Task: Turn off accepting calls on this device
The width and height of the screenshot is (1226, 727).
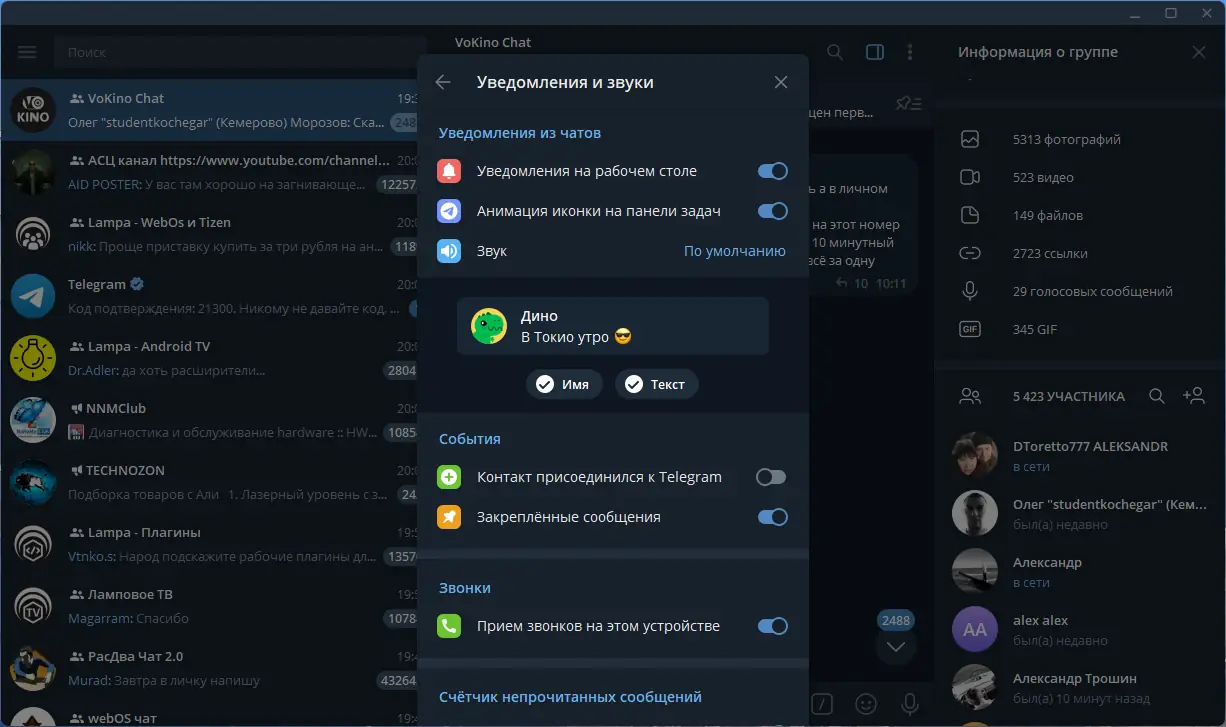Action: point(773,626)
